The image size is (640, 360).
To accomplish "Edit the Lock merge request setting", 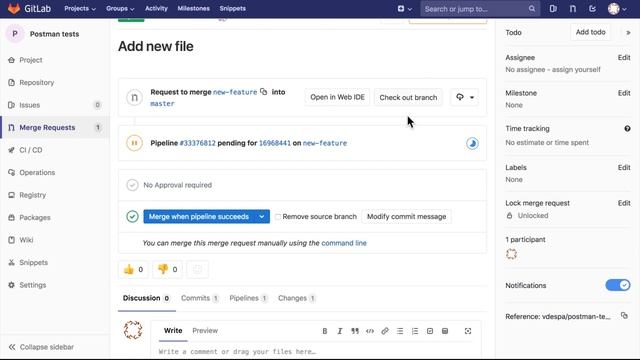I will tap(624, 203).
